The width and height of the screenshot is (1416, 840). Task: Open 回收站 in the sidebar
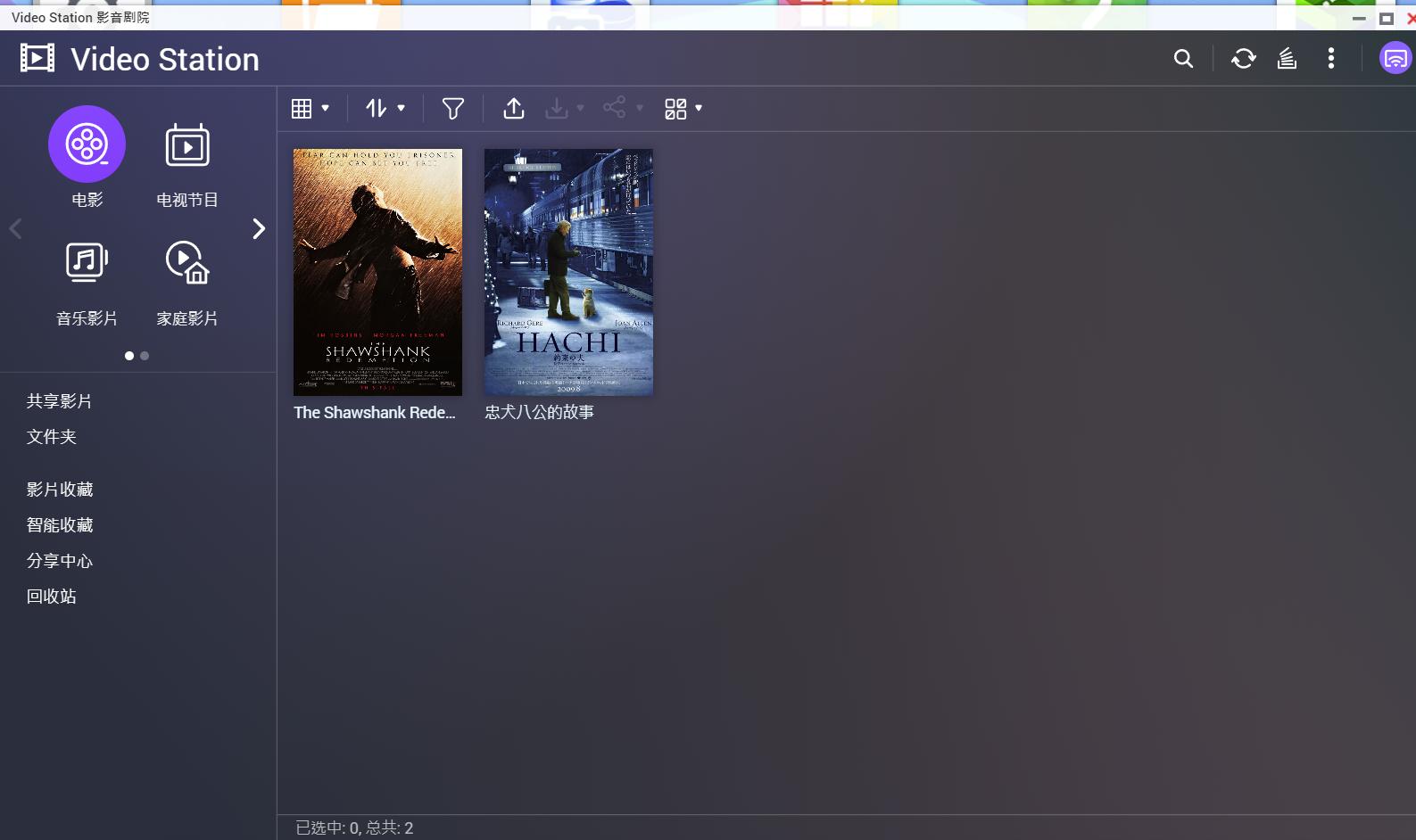coord(51,597)
